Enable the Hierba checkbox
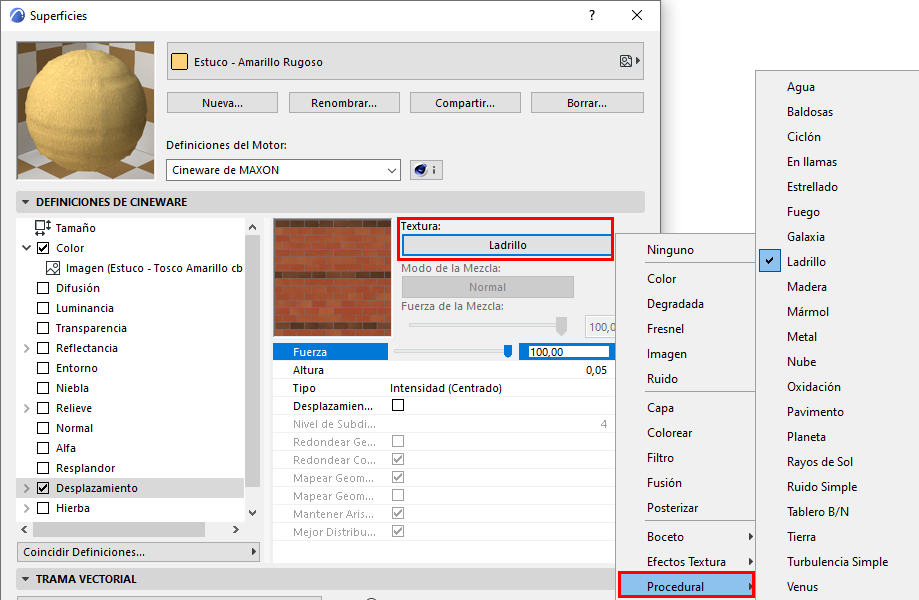The height and width of the screenshot is (600, 919). (43, 508)
